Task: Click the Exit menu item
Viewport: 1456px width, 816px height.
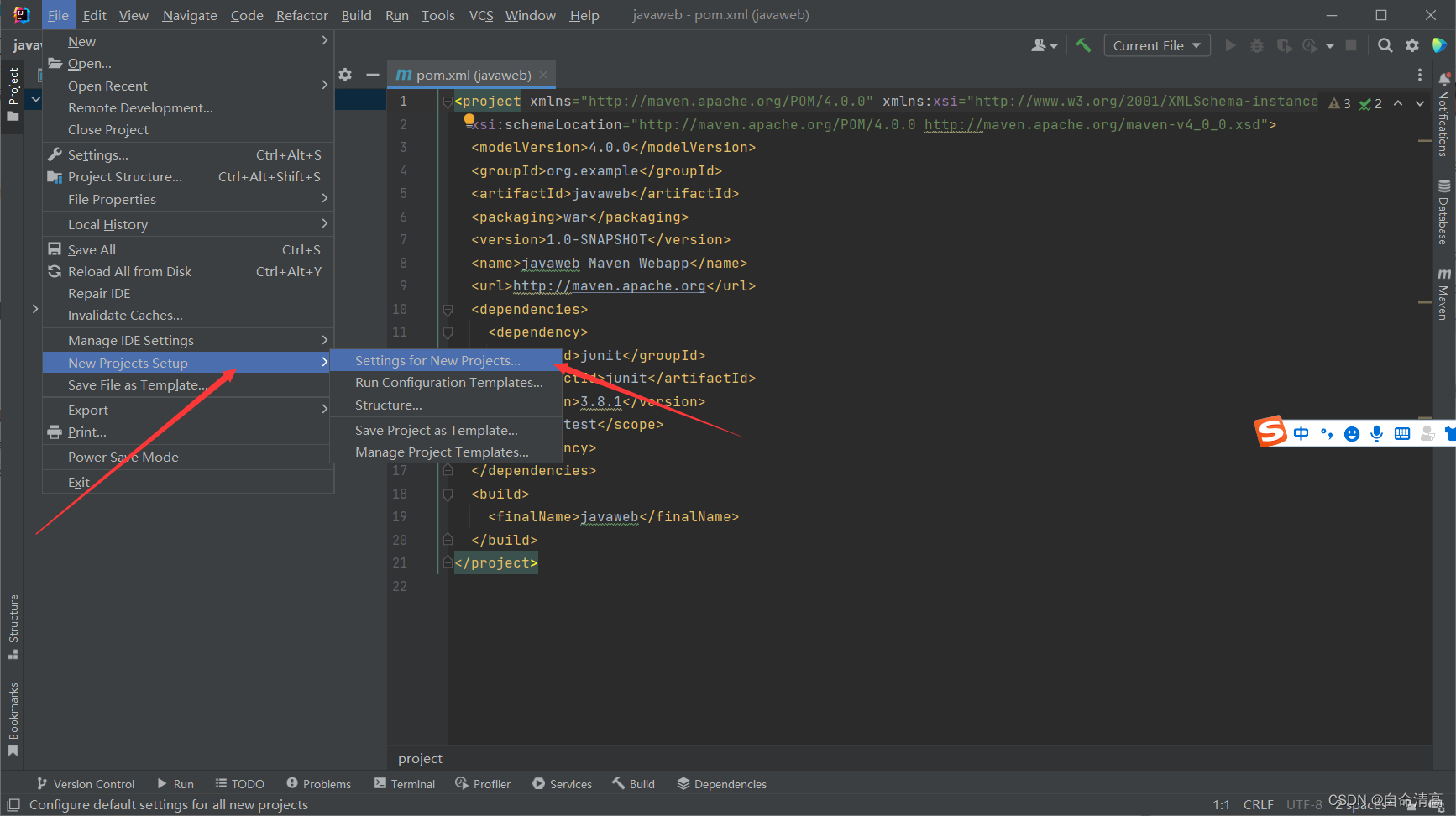Action: 189,482
